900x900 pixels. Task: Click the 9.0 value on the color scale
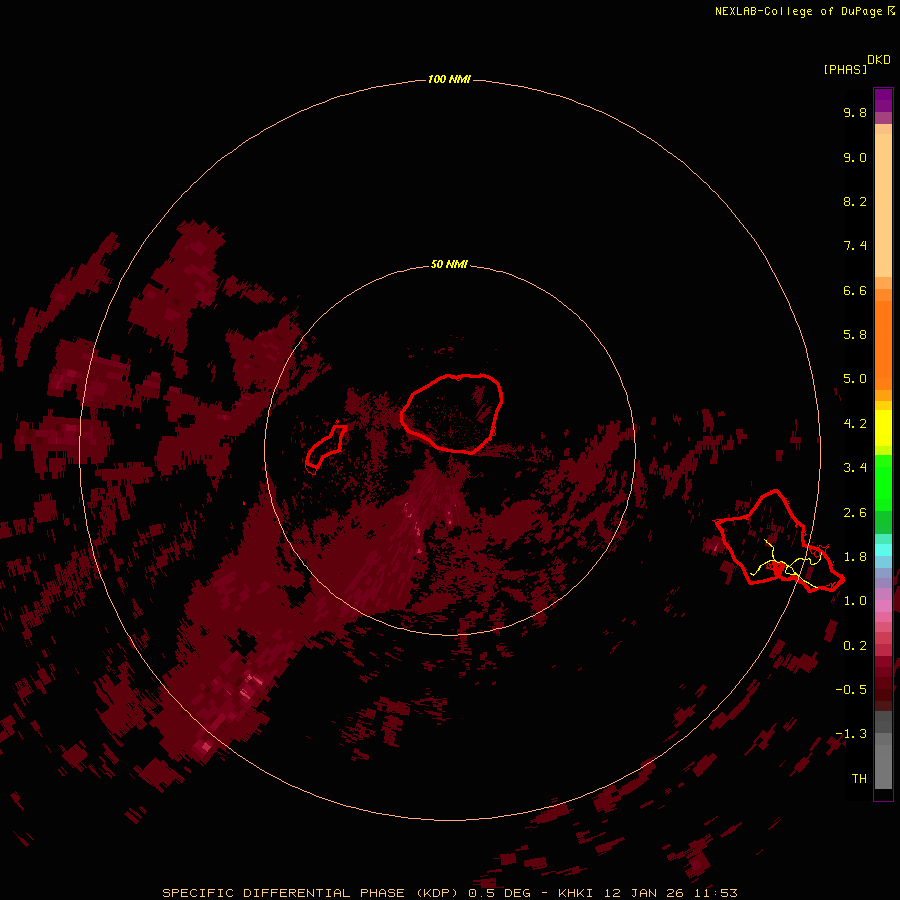click(855, 157)
